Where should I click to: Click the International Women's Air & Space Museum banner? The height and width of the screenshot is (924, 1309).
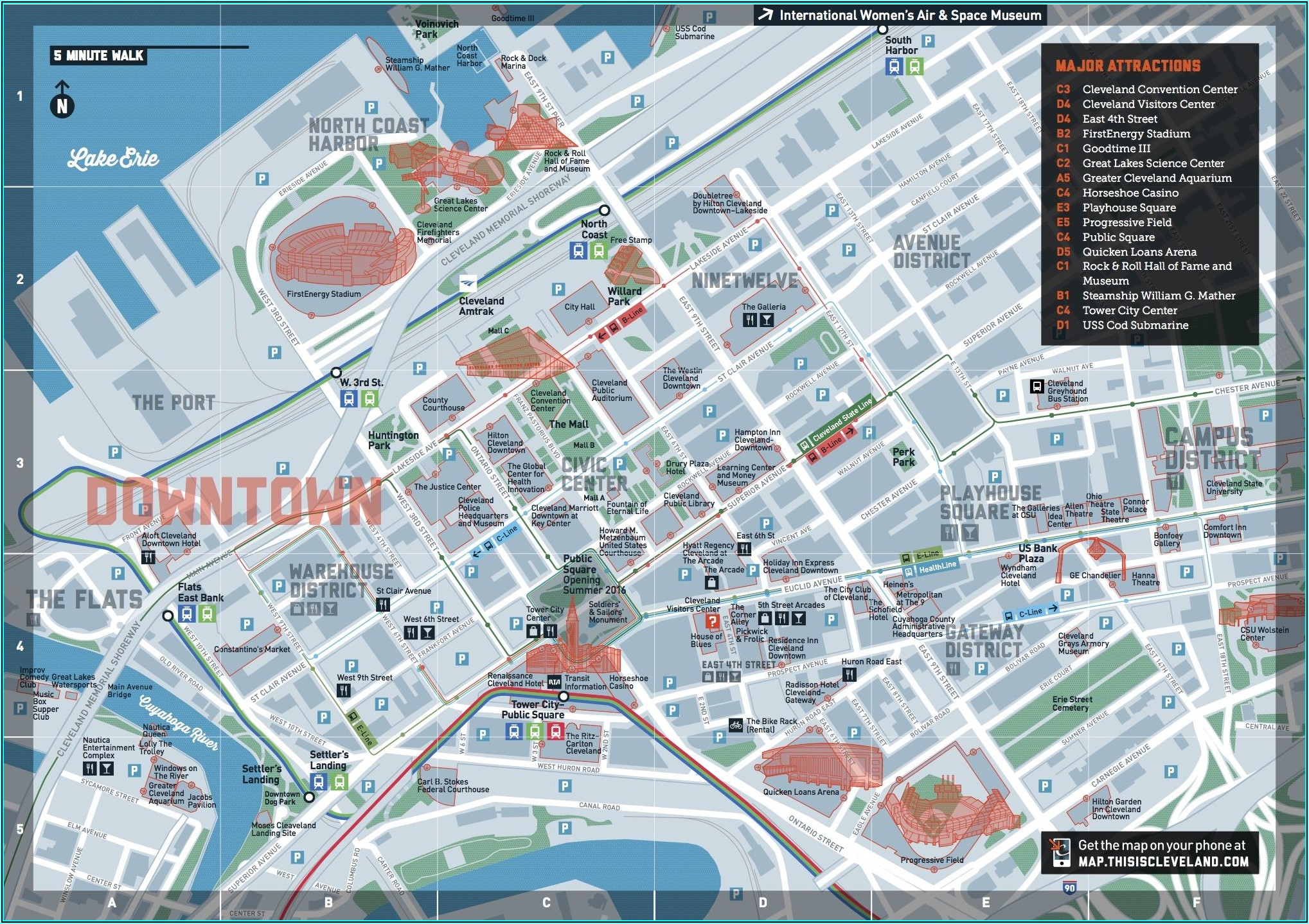(x=900, y=15)
